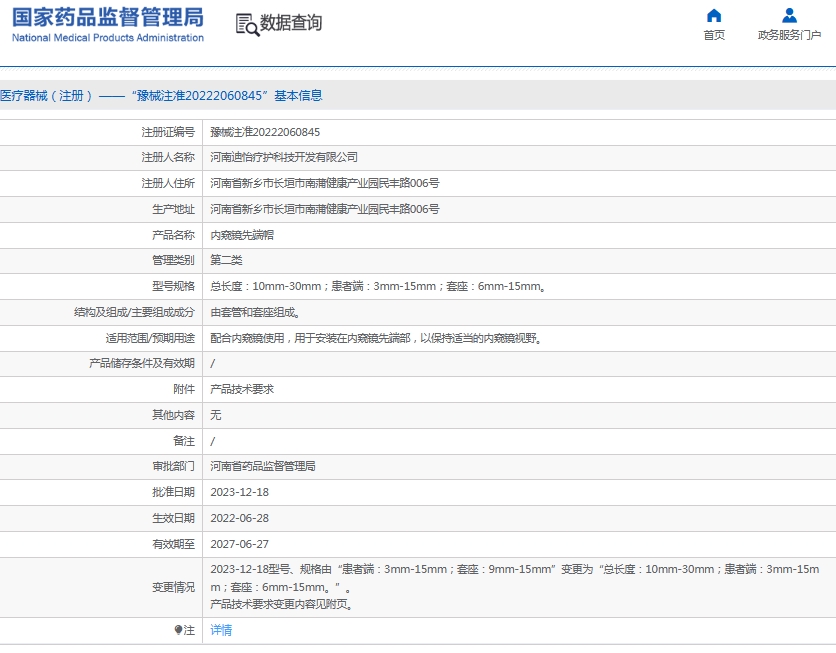
Task: Click product name 内窥镜先端帽
Action: (242, 235)
